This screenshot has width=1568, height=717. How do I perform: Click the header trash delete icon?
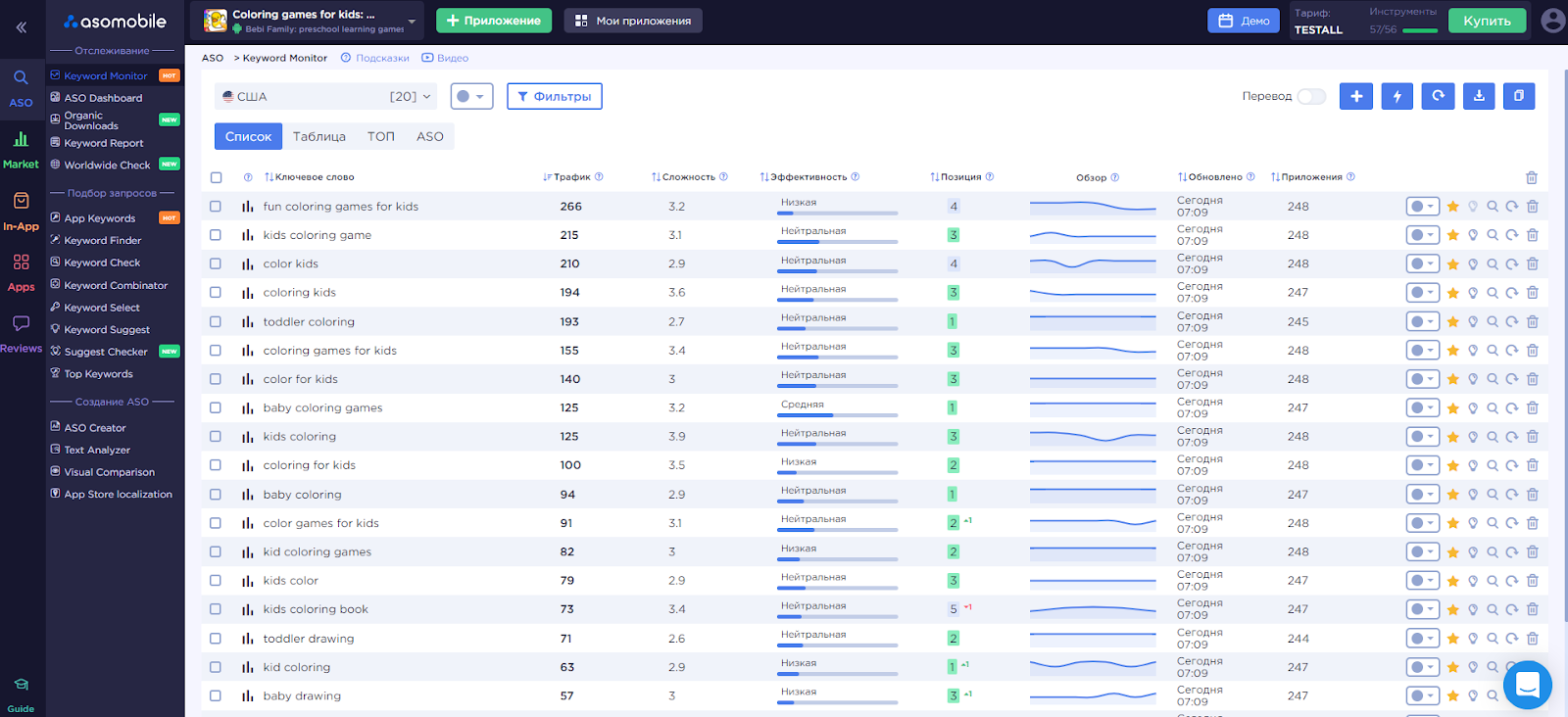[1532, 177]
